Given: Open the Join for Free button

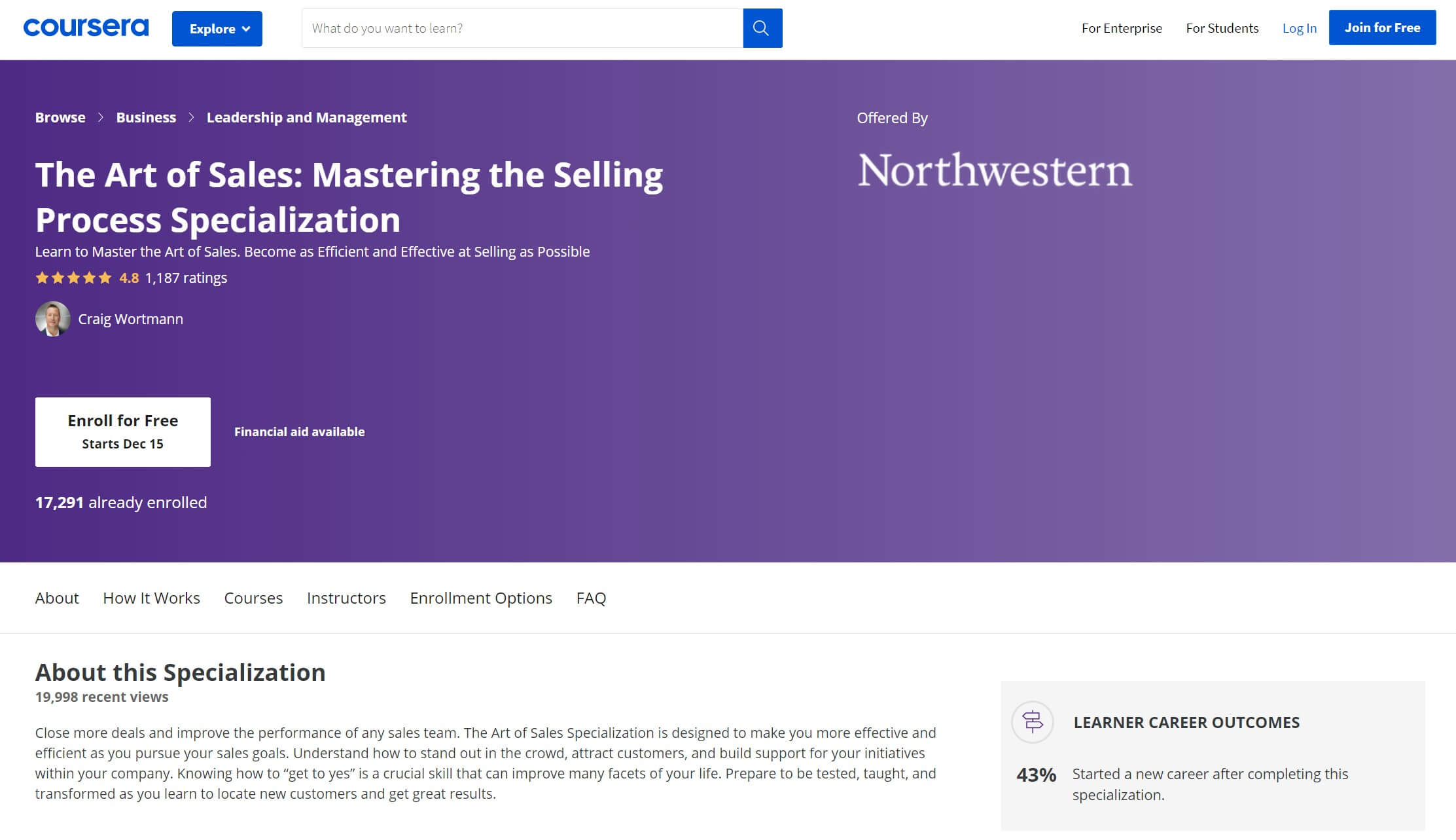Looking at the screenshot, I should [x=1382, y=27].
